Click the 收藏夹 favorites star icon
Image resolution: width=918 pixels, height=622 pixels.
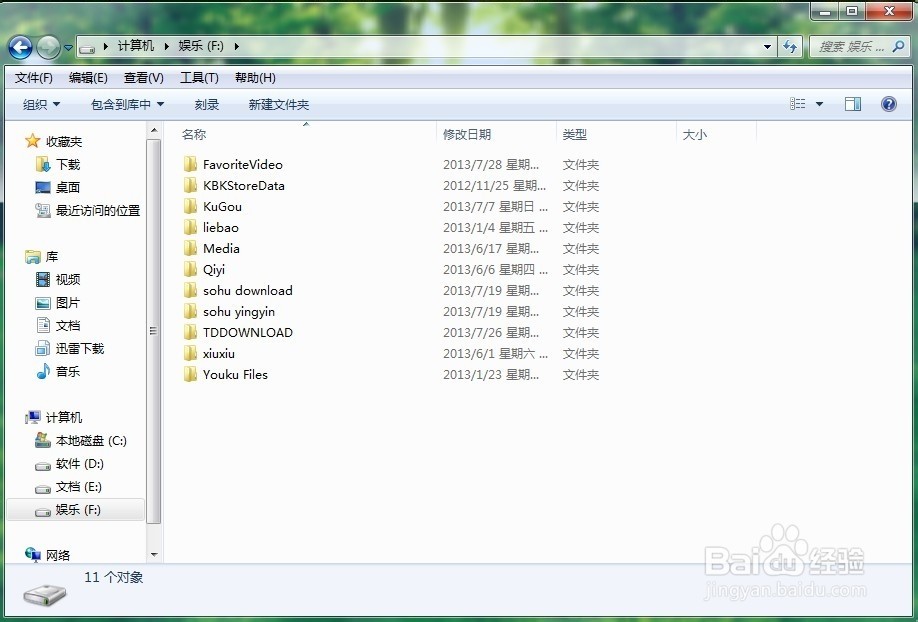[x=31, y=141]
